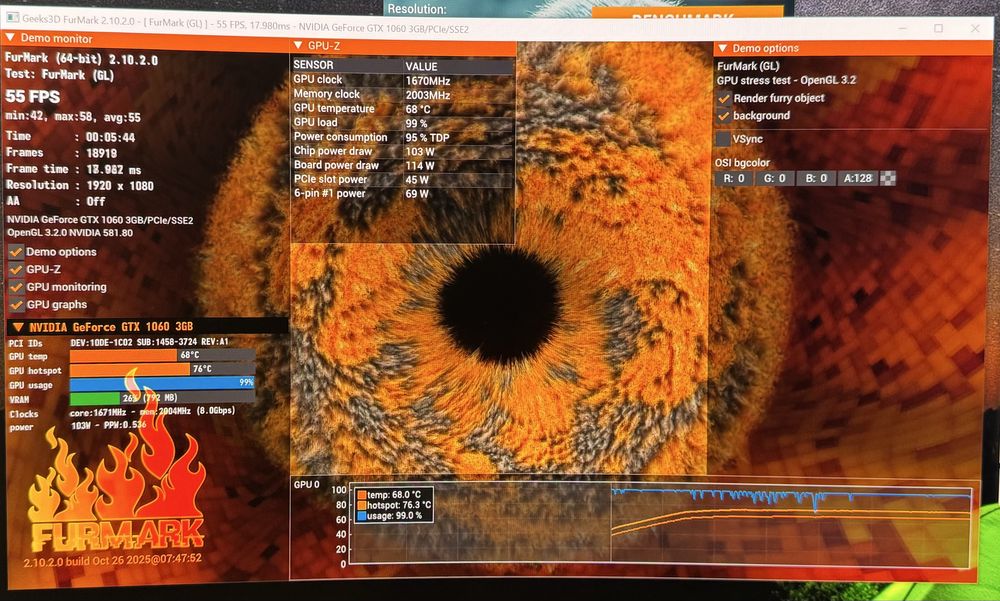Image resolution: width=1000 pixels, height=601 pixels.
Task: Click the min/max/avg FPS line
Action: click(73, 117)
